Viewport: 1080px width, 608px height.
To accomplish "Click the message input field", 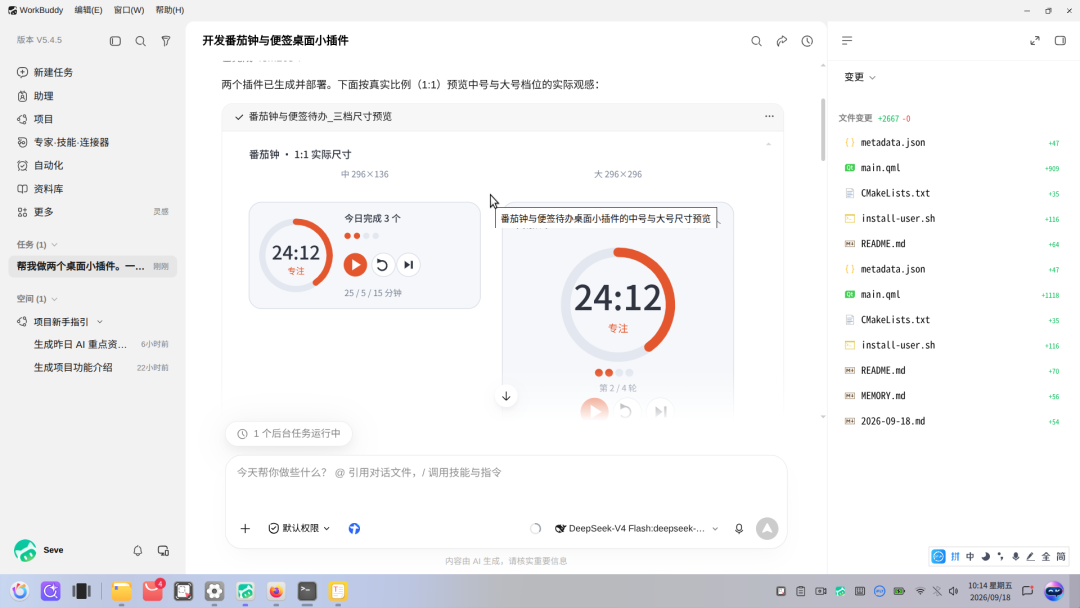I will click(506, 472).
